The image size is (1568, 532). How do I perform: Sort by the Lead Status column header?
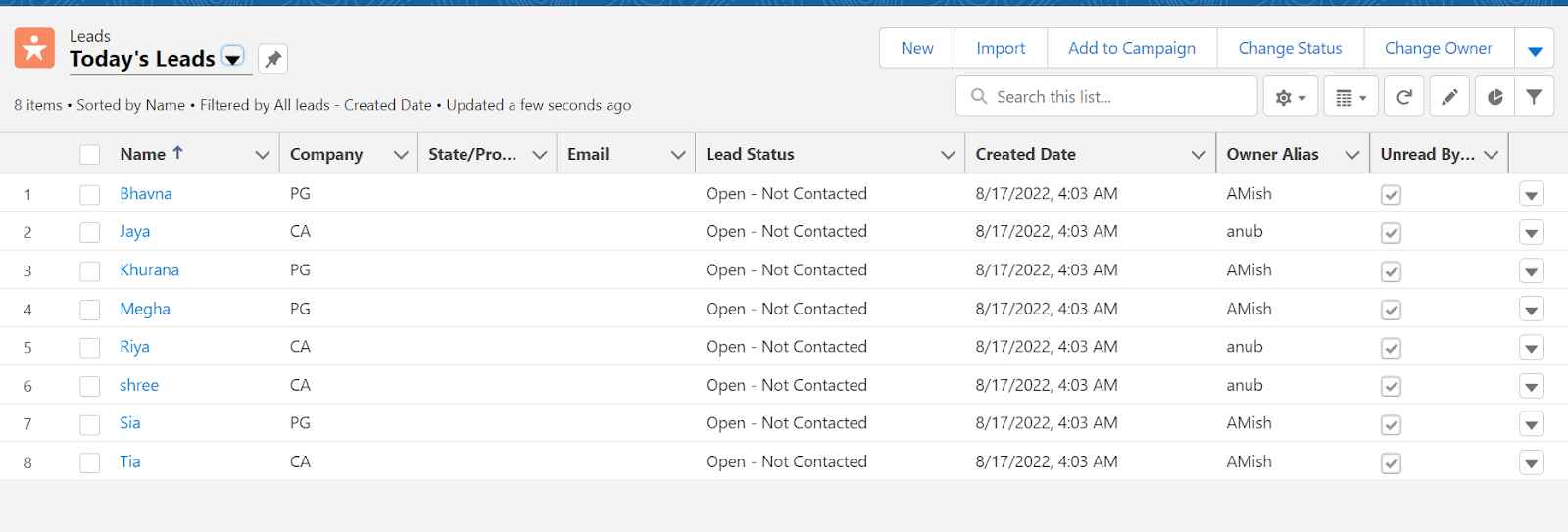pyautogui.click(x=750, y=154)
